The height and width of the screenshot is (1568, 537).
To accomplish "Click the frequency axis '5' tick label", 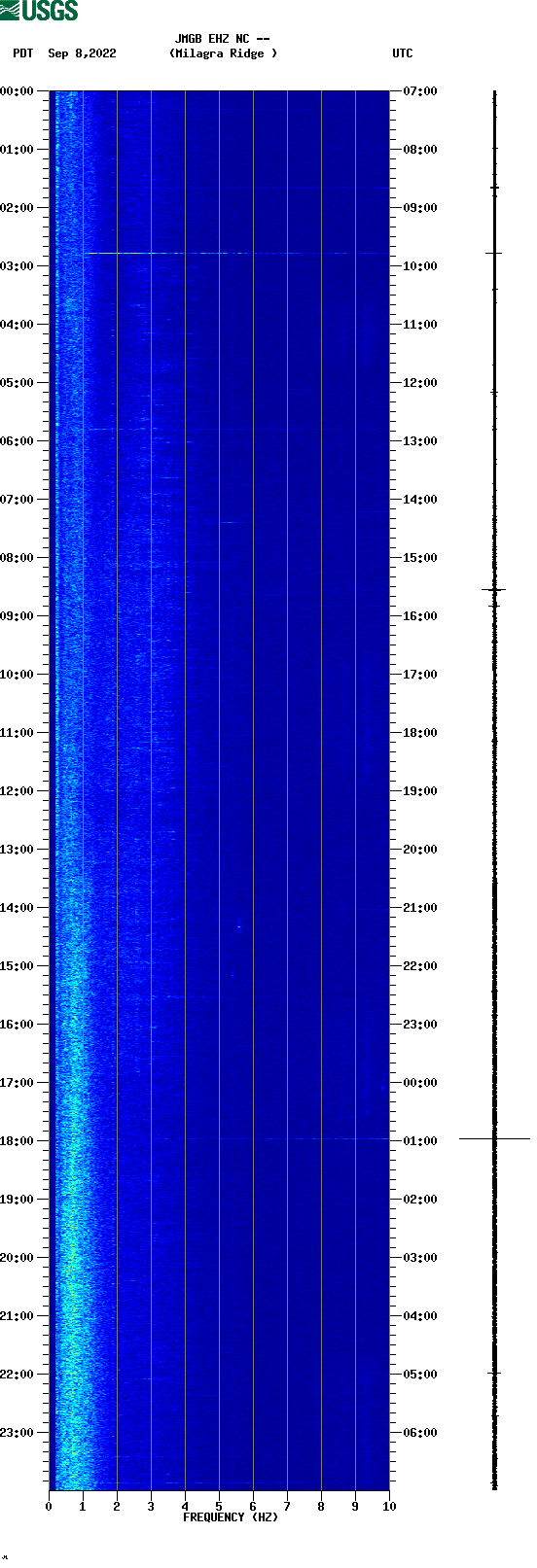I will coord(219,1507).
